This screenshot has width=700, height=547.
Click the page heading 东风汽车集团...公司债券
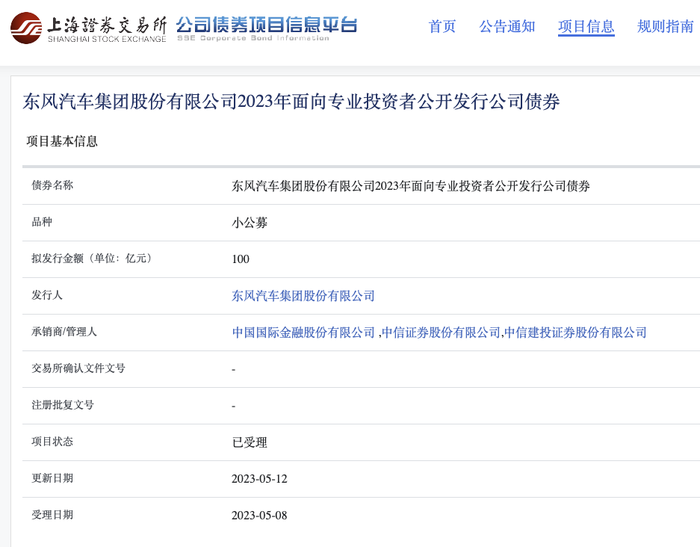pos(291,102)
